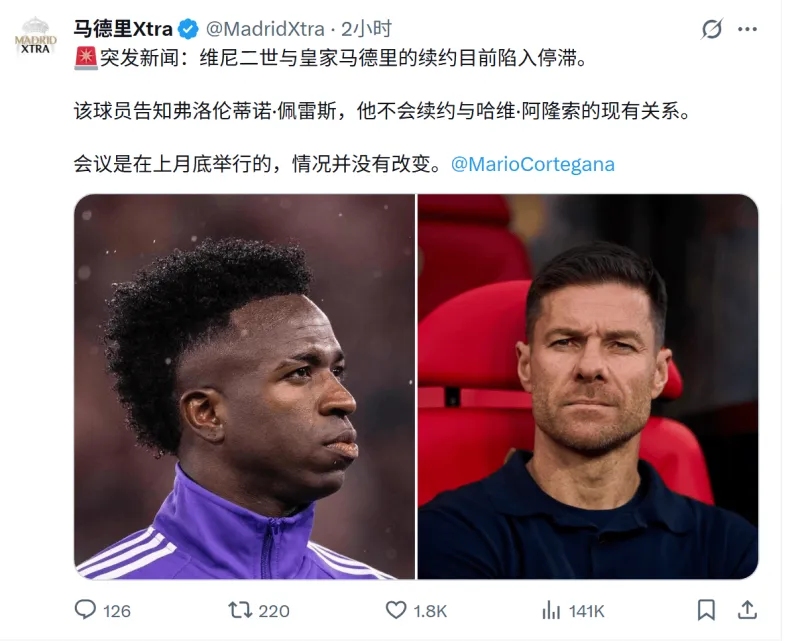
Task: Open the reply comments icon
Action: pos(85,610)
